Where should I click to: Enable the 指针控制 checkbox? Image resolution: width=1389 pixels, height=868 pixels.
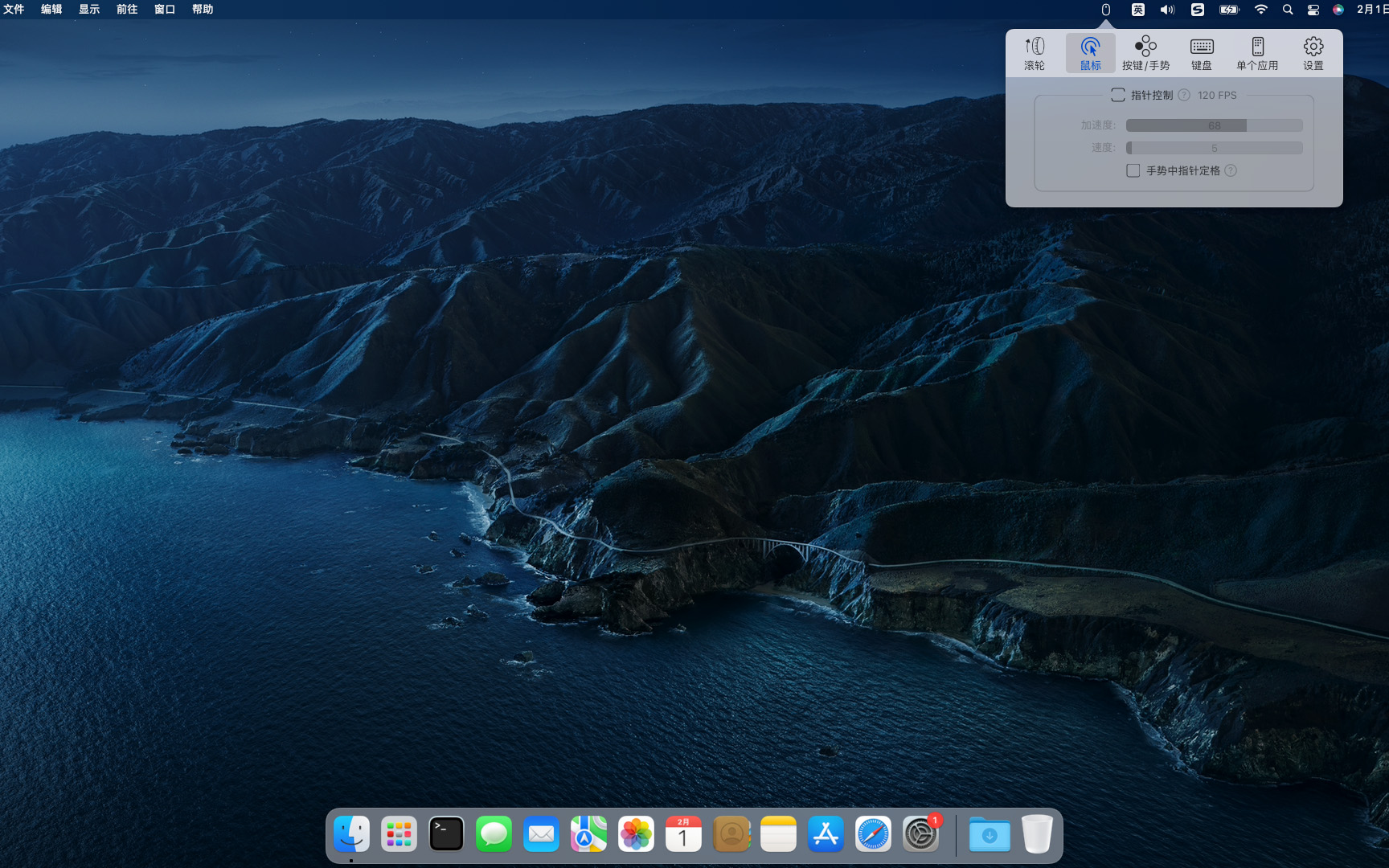[x=1117, y=95]
